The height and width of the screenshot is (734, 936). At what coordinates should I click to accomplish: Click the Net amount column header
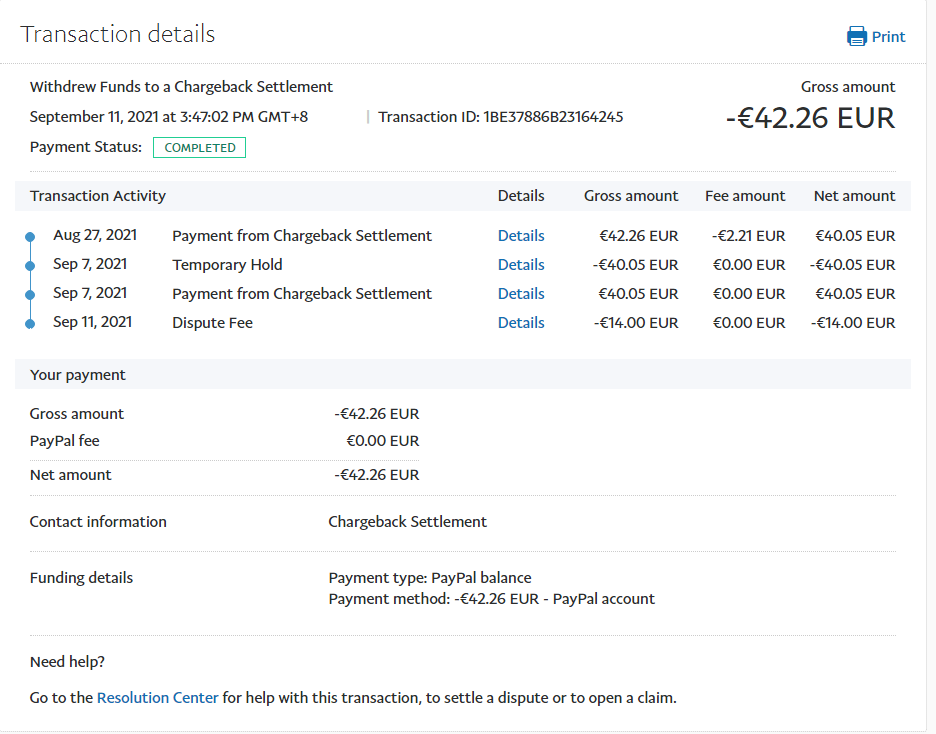tap(854, 196)
